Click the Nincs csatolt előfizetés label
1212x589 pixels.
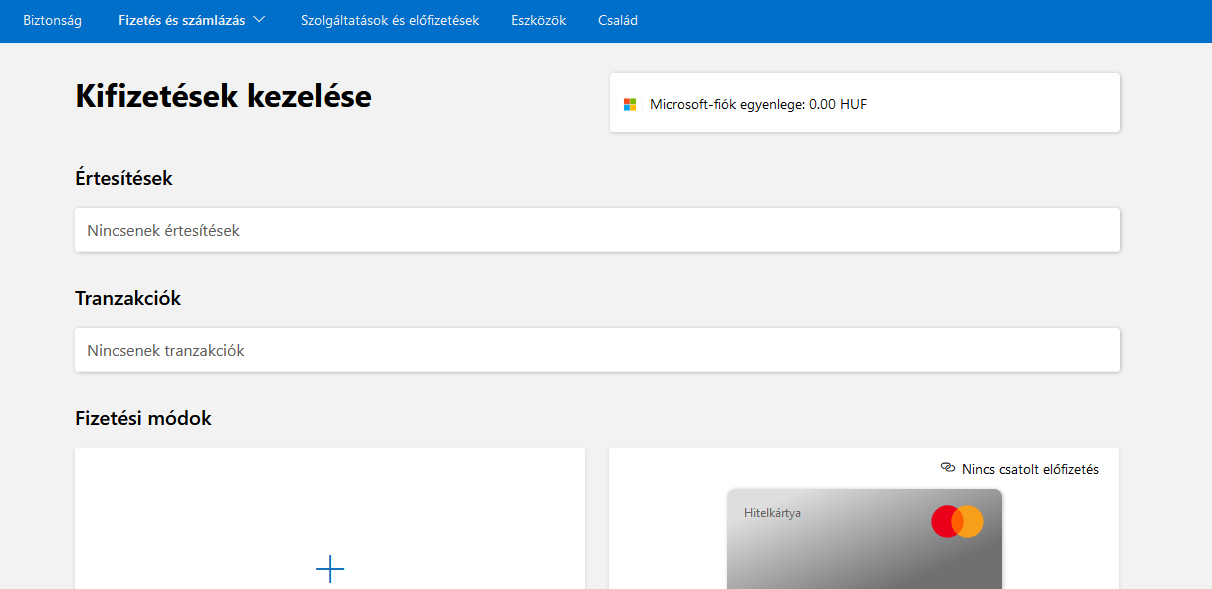point(1030,469)
